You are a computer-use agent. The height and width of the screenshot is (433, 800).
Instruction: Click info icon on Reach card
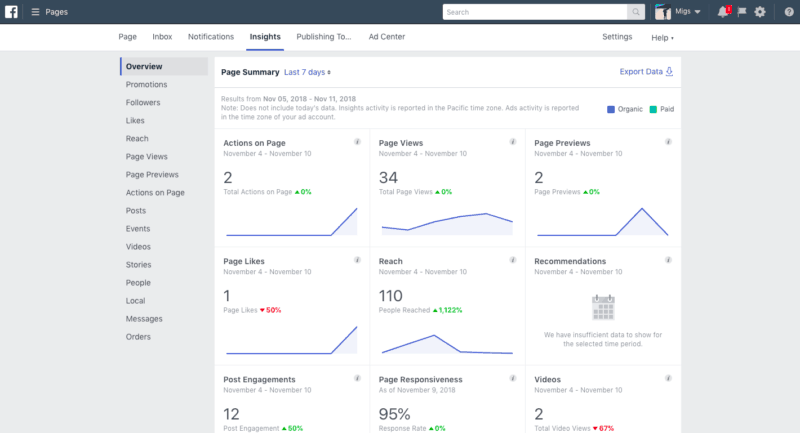513,260
